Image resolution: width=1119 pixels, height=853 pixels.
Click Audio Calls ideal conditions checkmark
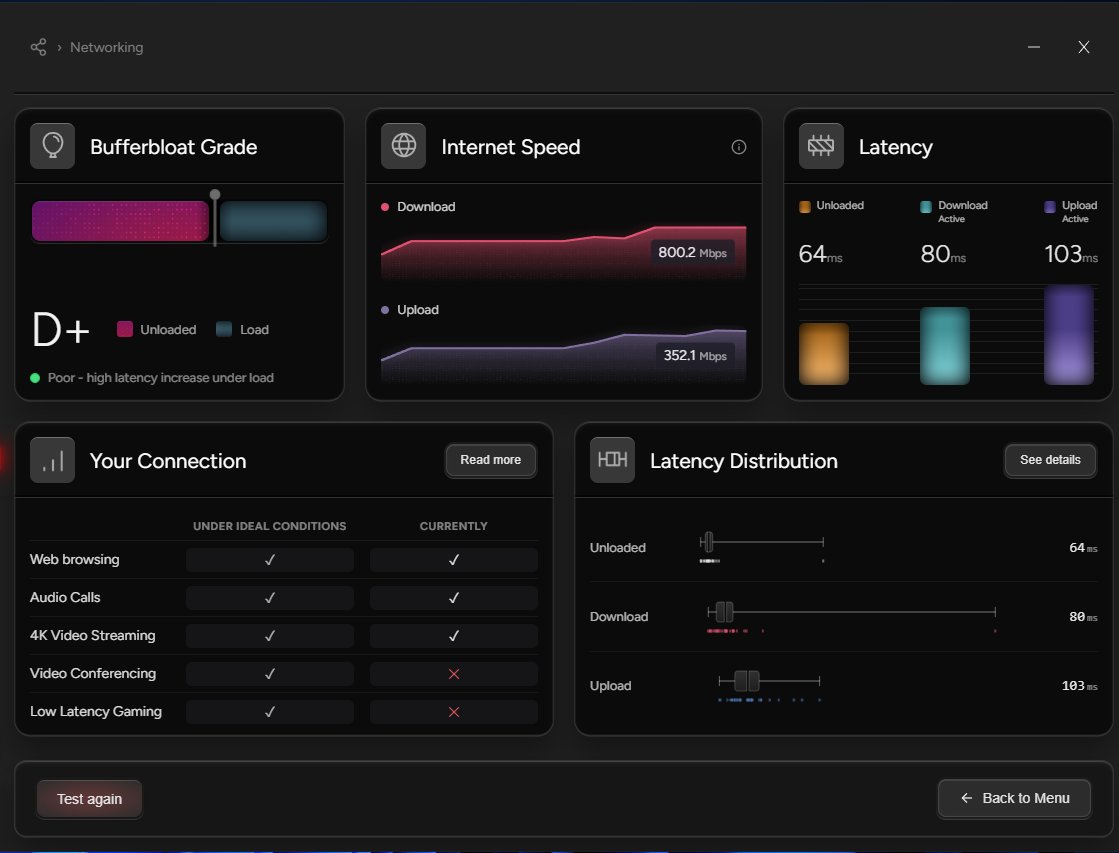pyautogui.click(x=270, y=598)
